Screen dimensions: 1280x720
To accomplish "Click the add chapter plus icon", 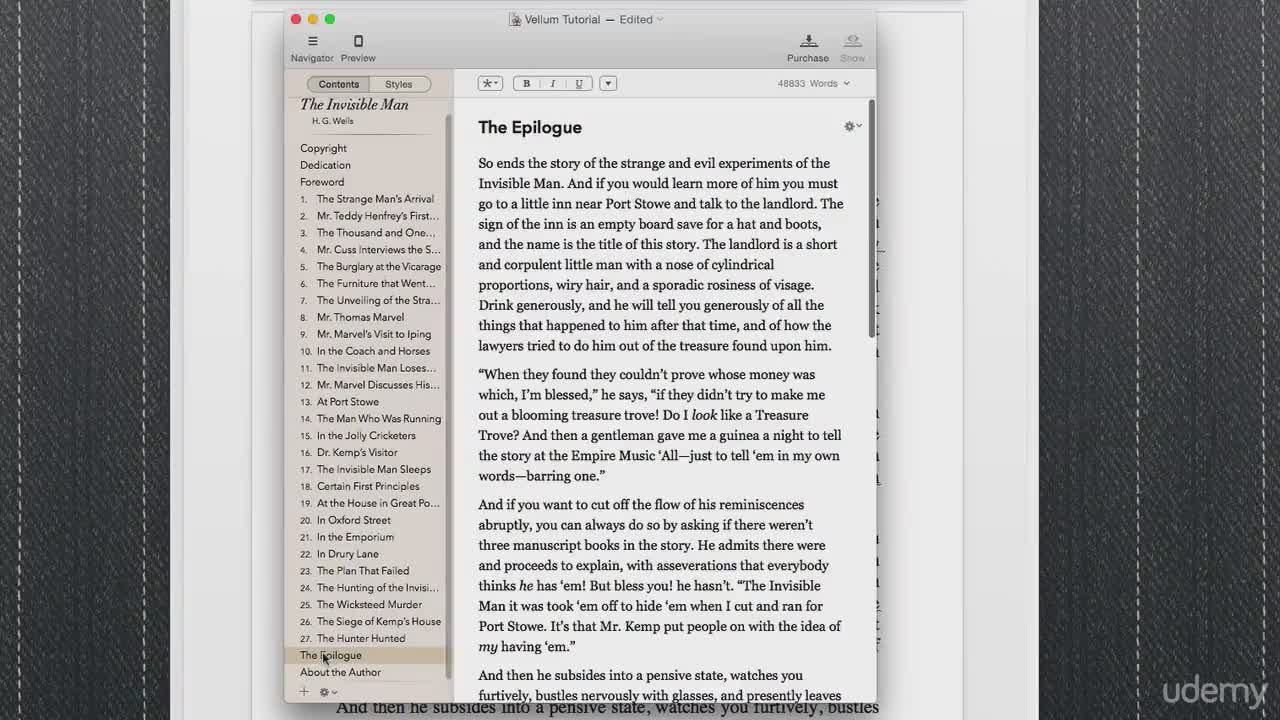I will pos(305,692).
